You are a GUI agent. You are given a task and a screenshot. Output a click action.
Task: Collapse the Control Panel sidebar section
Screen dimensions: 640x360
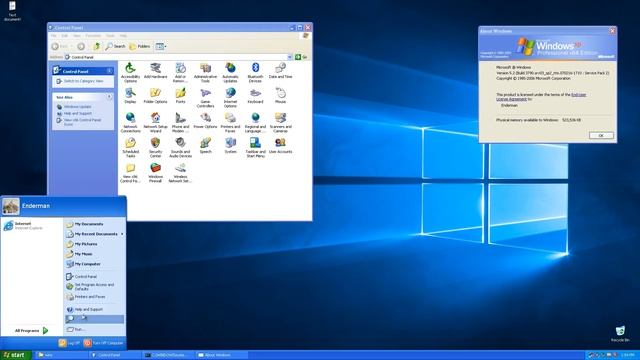pyautogui.click(x=109, y=71)
